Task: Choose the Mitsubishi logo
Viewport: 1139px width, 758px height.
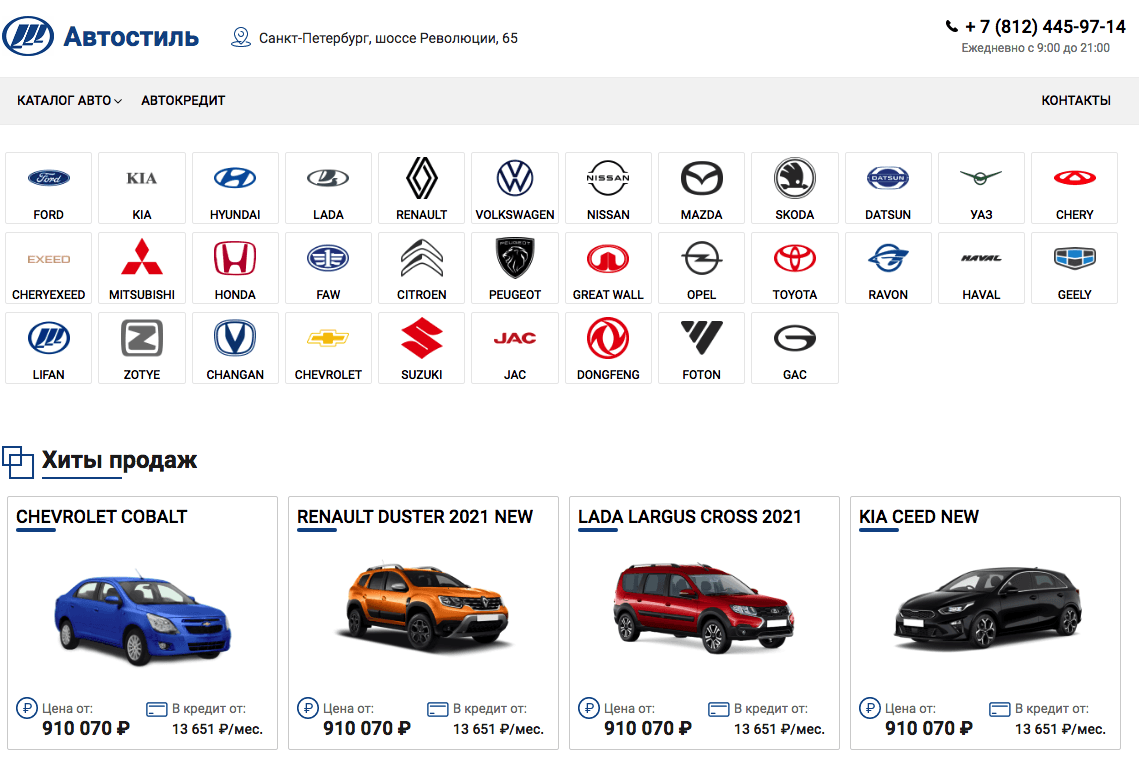Action: (x=142, y=257)
